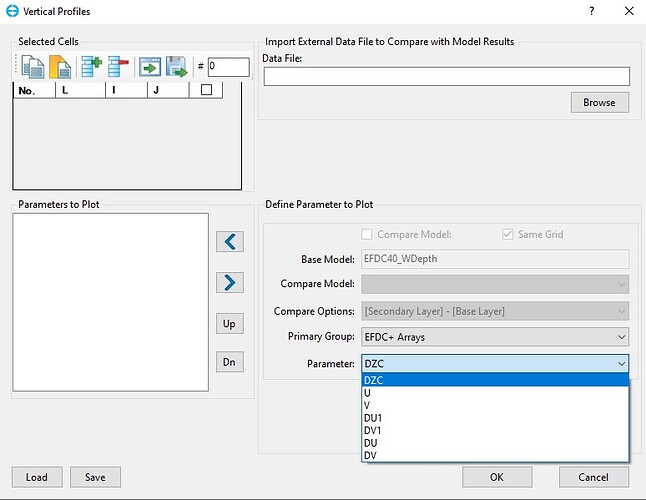Select V in parameter list
646x500 pixels.
pyautogui.click(x=495, y=405)
